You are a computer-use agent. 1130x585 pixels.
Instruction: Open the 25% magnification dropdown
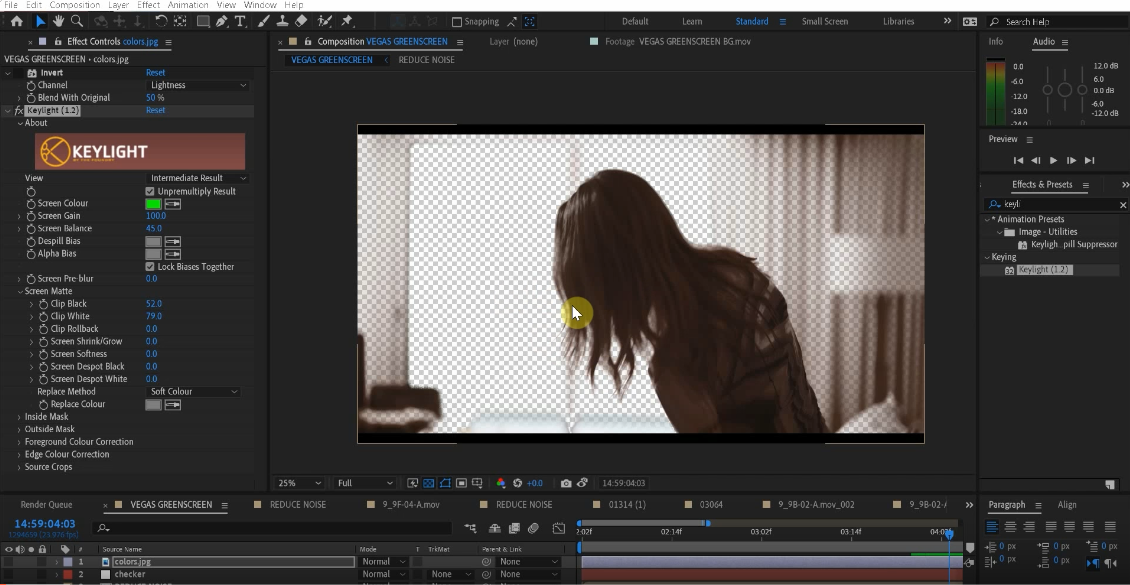pyautogui.click(x=298, y=483)
